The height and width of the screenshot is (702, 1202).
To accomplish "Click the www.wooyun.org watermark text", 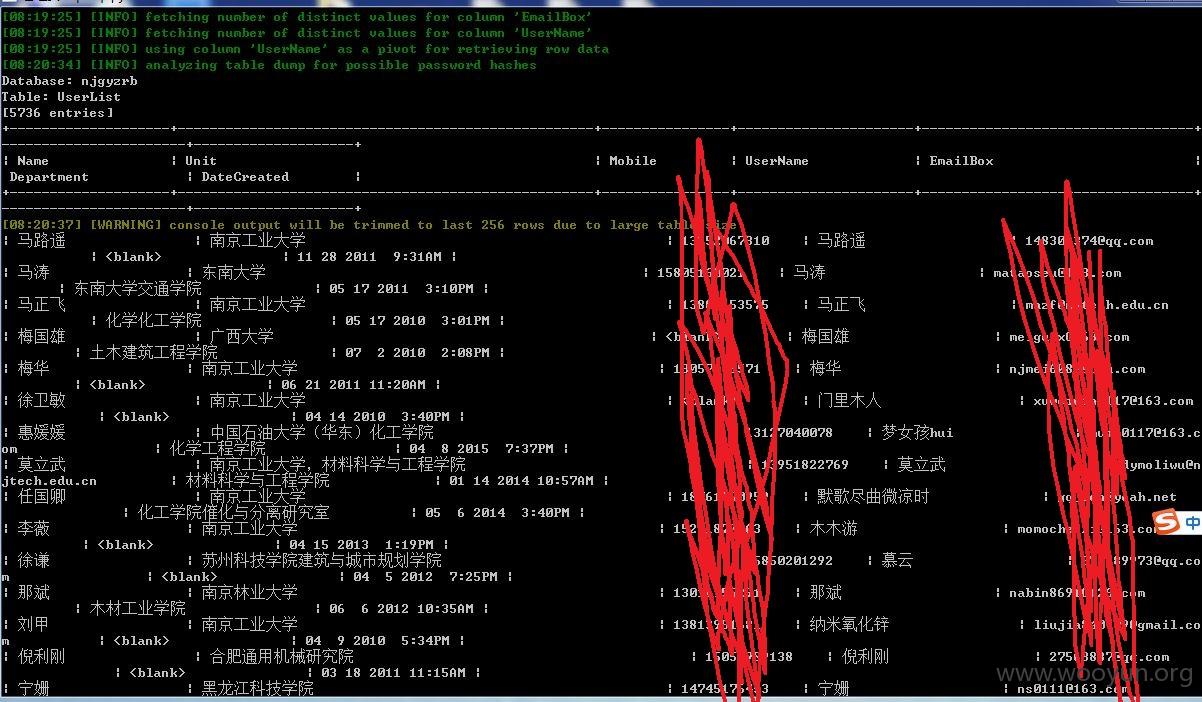I will click(1094, 674).
